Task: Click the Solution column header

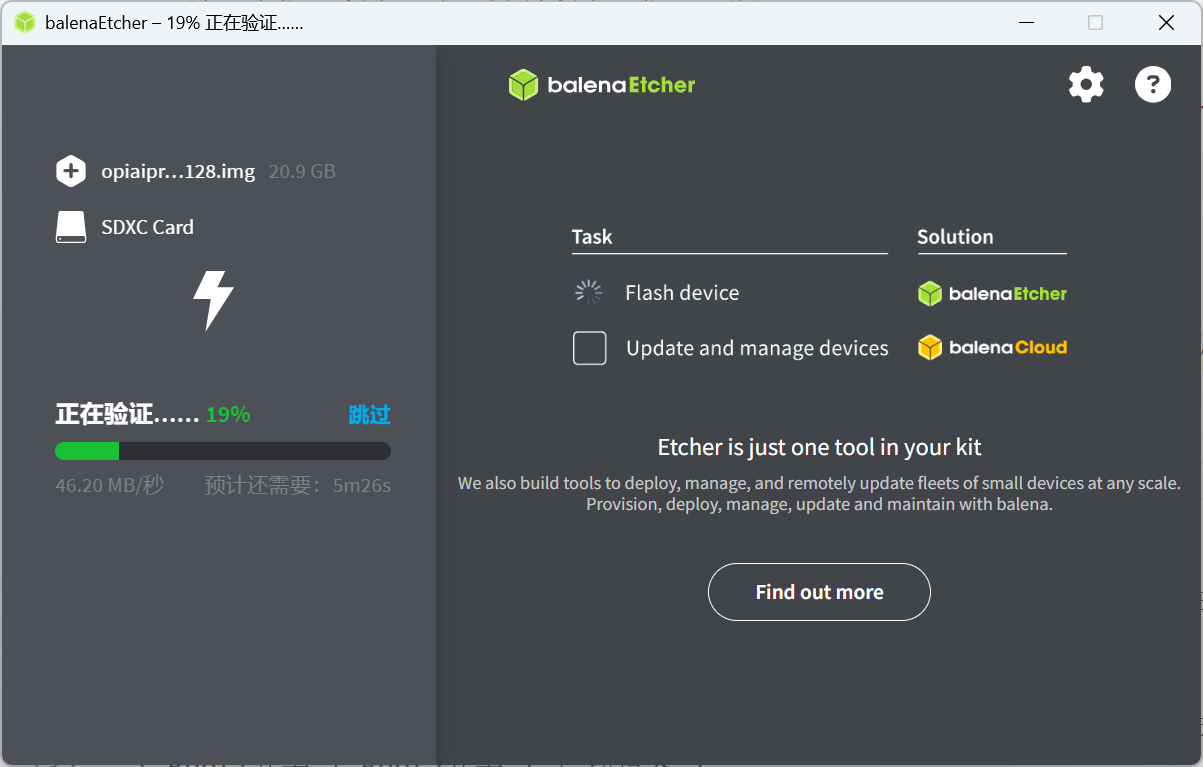Action: coord(955,237)
